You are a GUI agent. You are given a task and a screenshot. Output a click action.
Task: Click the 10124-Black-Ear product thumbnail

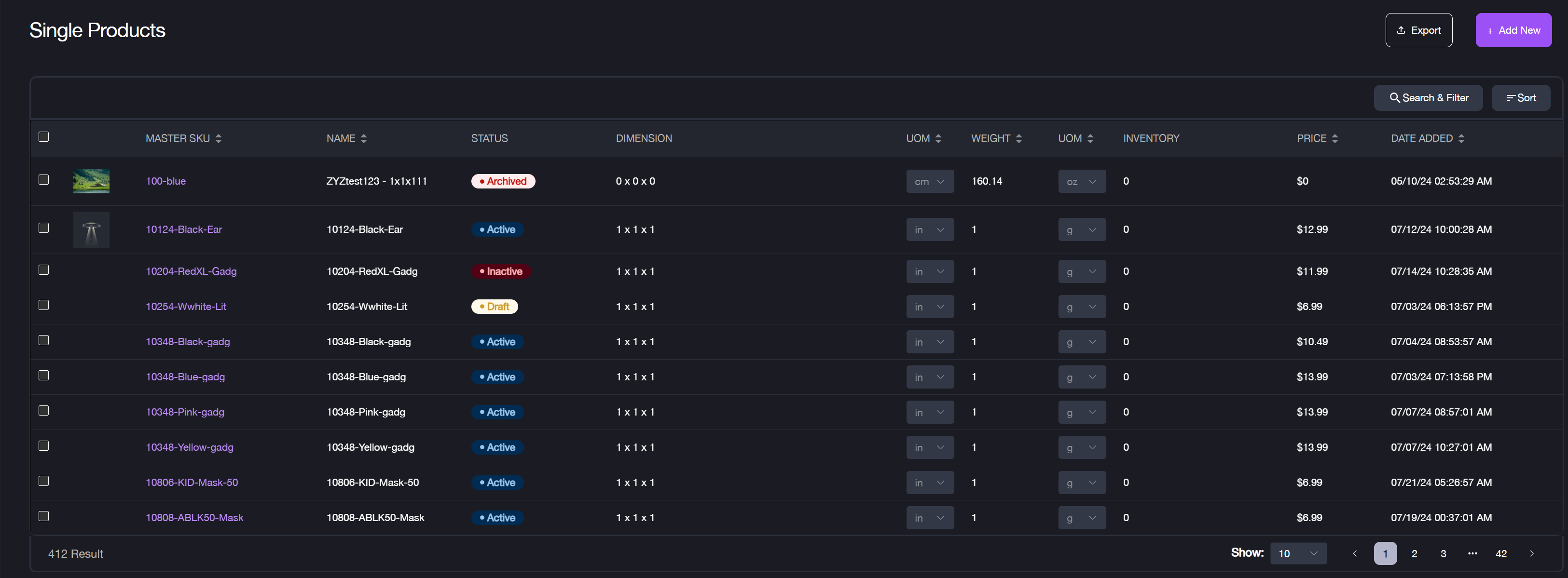click(91, 229)
